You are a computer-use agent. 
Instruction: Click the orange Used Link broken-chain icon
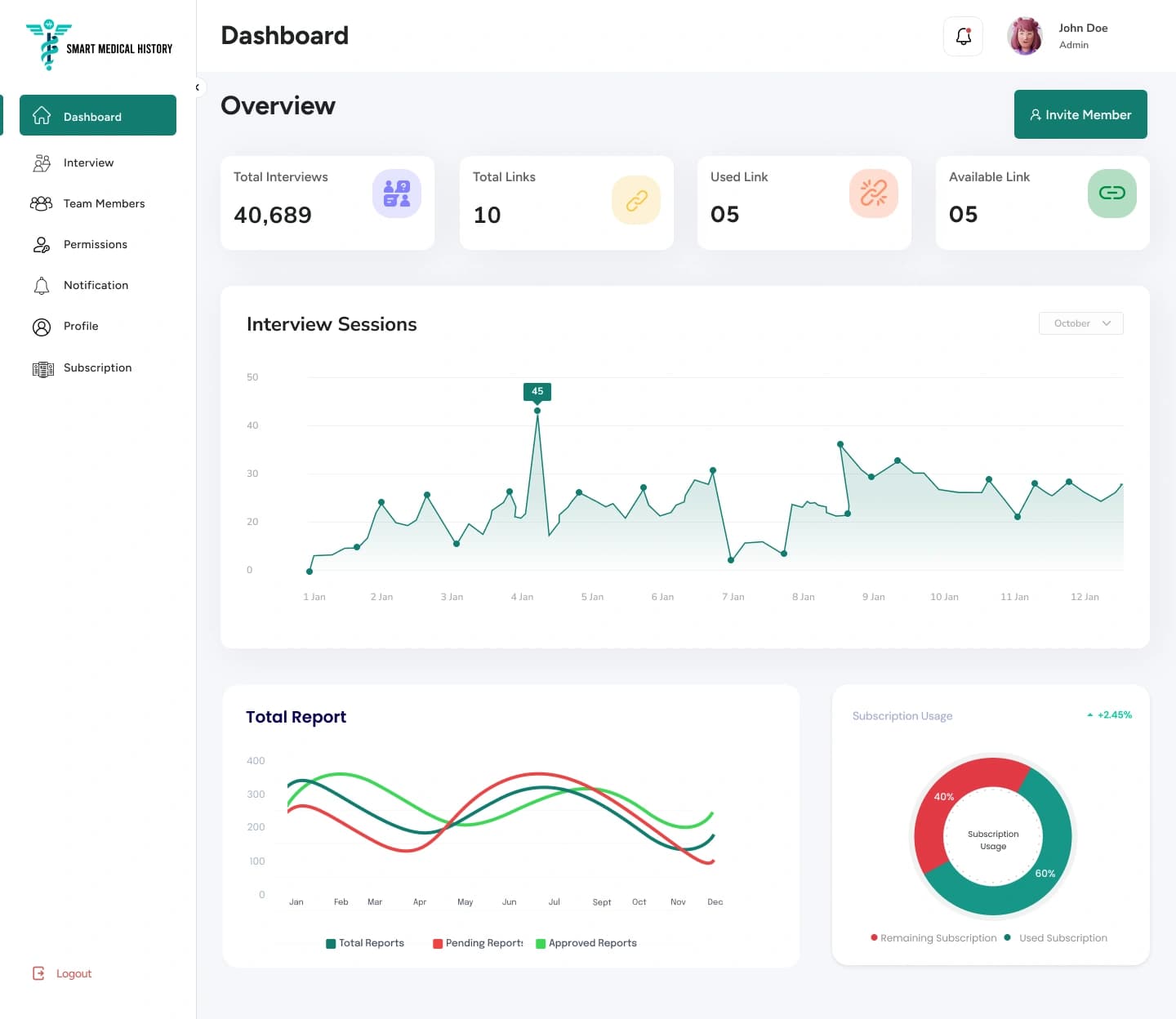click(874, 194)
